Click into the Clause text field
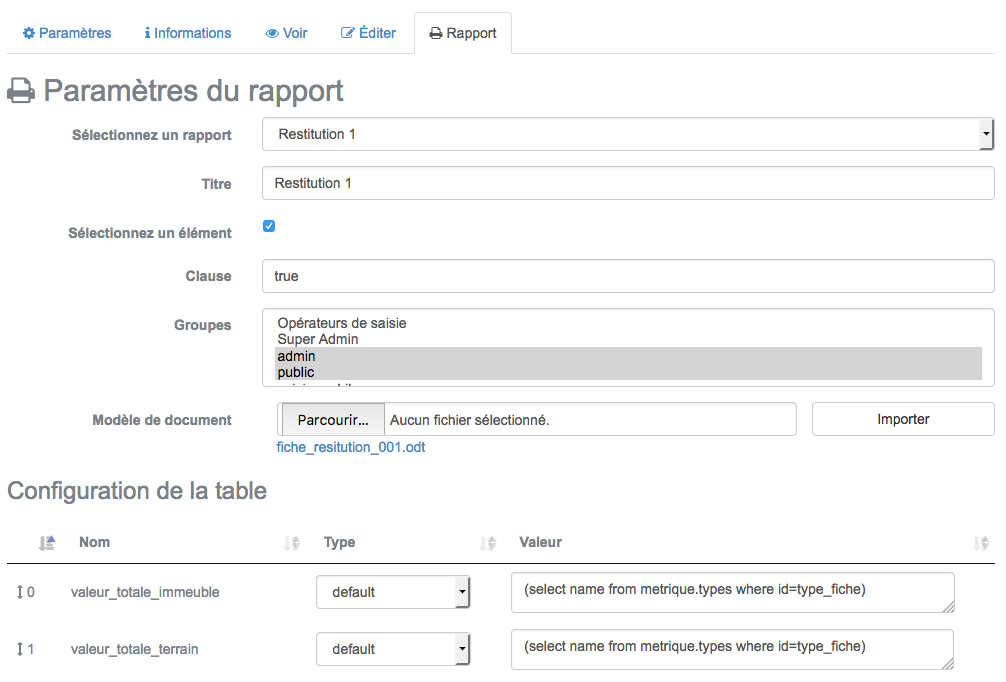Viewport: 1006px width, 682px height. pos(627,276)
